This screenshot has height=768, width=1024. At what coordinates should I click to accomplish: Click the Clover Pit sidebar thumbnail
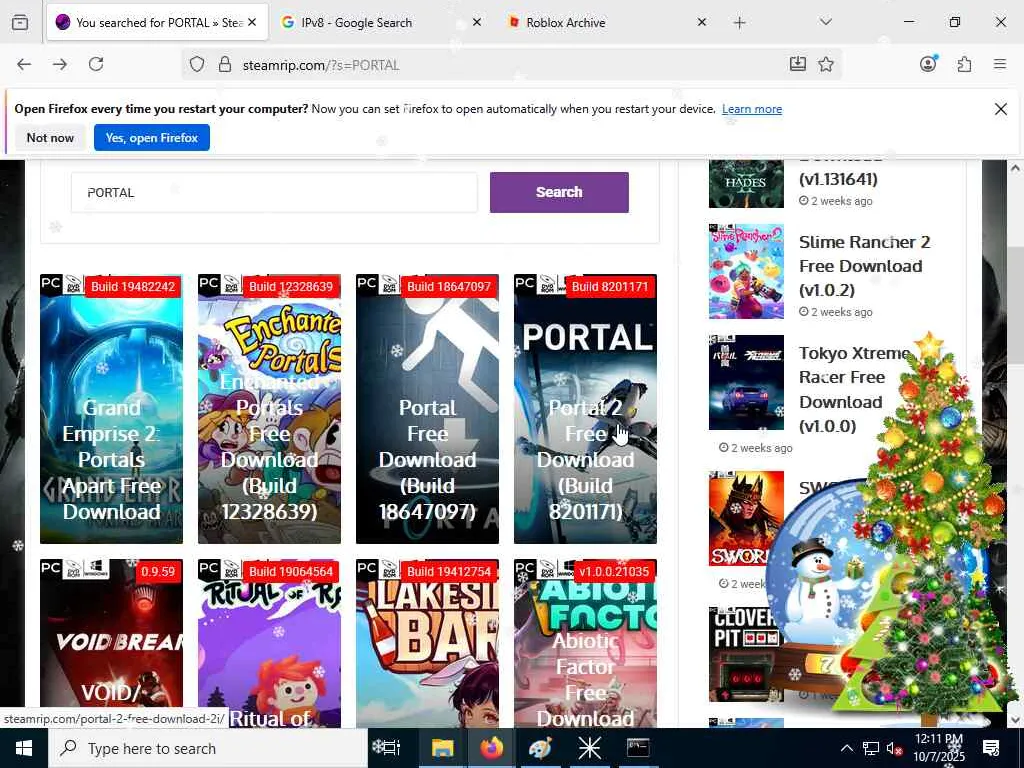coord(746,654)
